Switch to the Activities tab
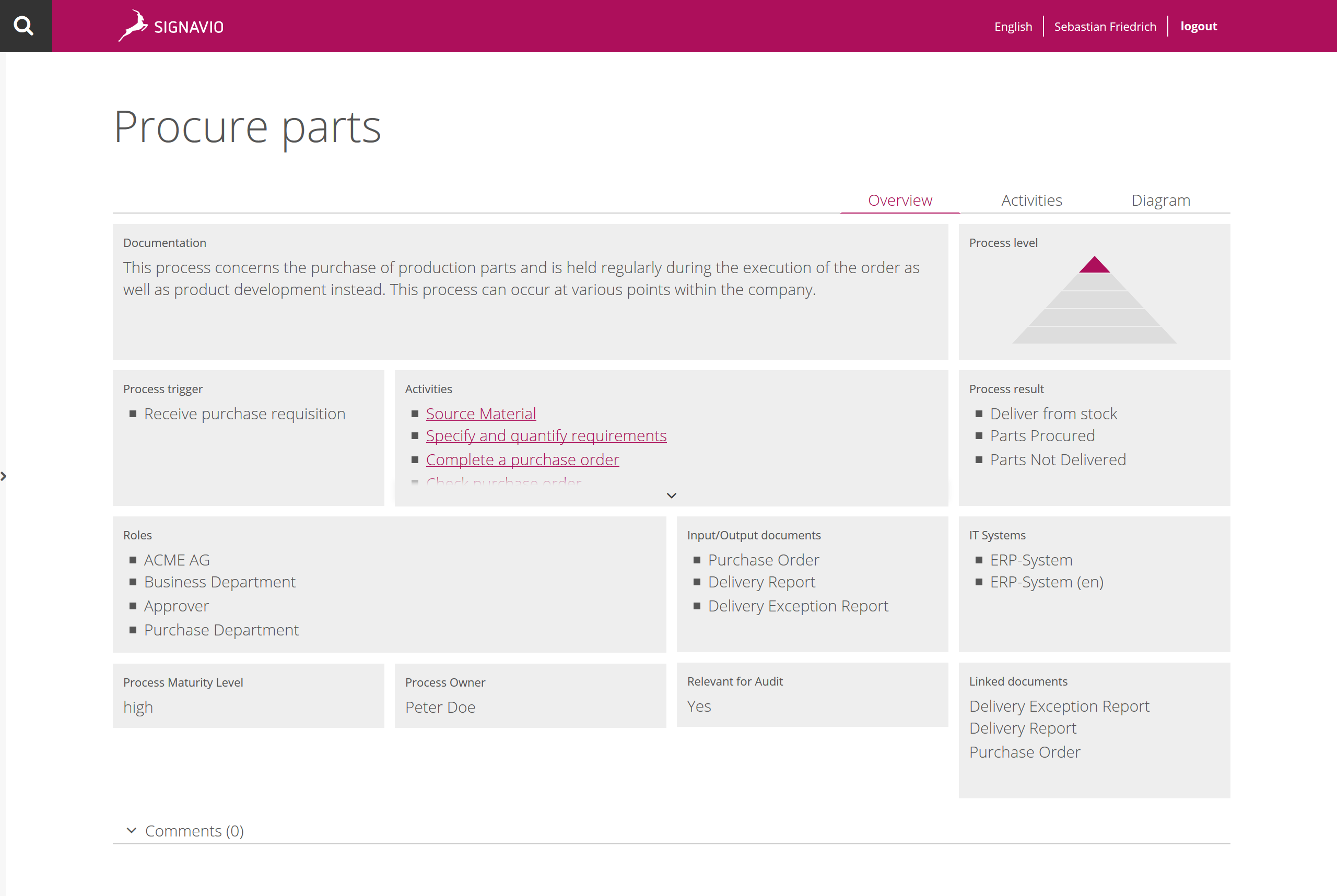This screenshot has width=1337, height=896. 1031,200
